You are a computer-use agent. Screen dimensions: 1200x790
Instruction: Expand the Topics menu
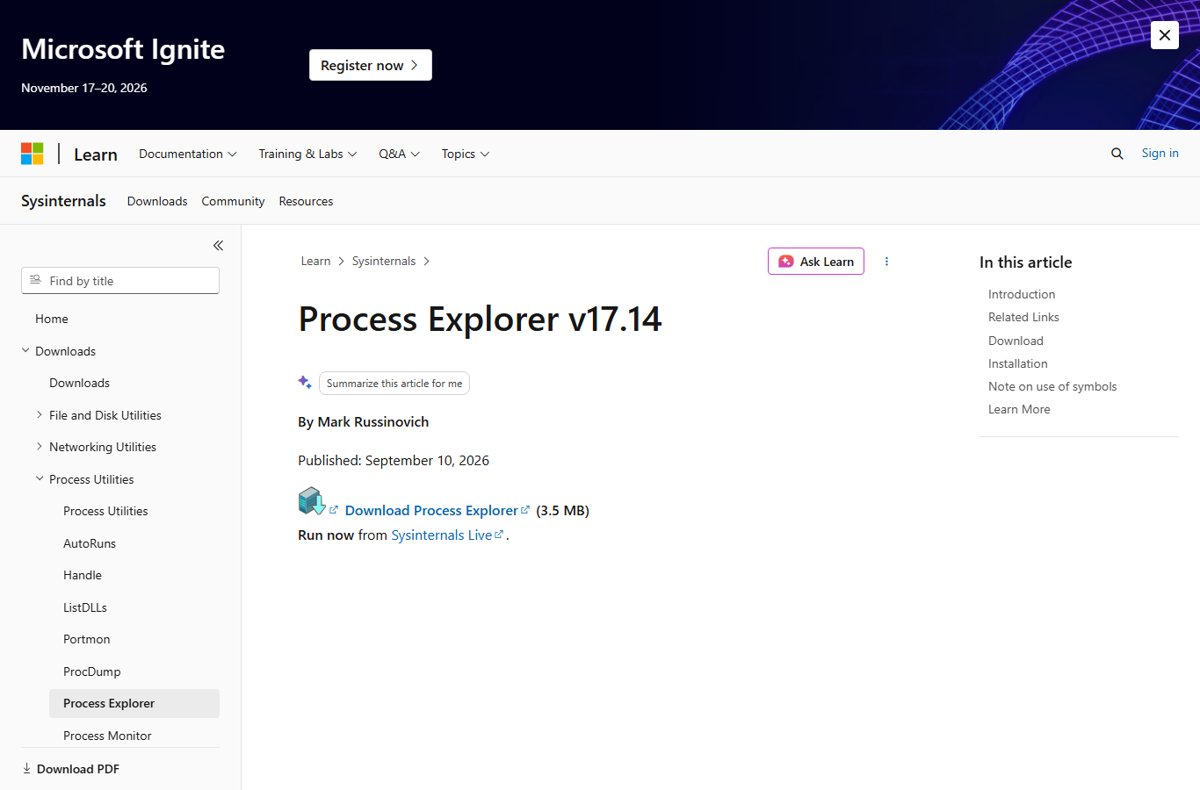pos(465,154)
